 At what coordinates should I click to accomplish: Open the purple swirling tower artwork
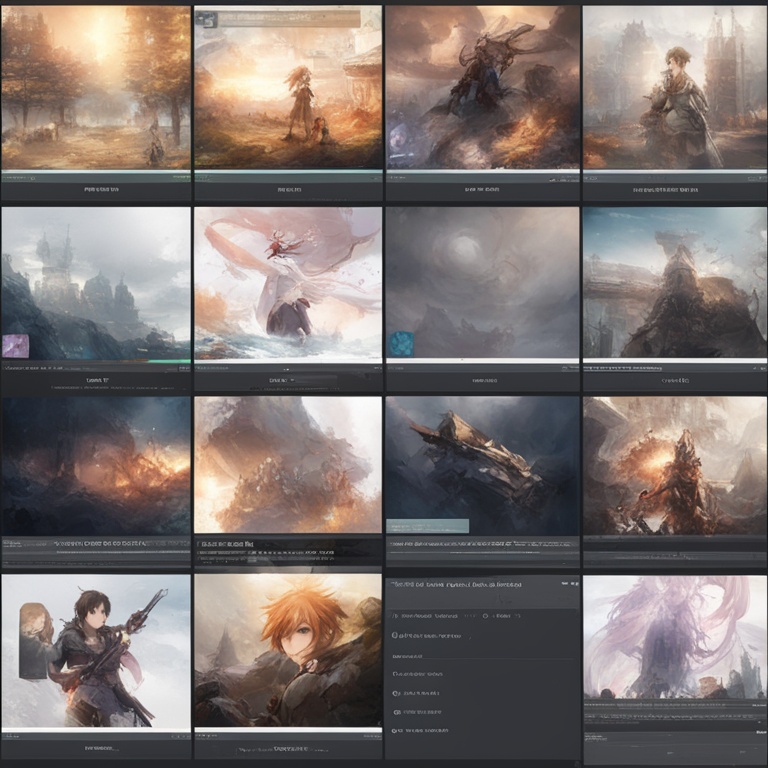[675, 637]
